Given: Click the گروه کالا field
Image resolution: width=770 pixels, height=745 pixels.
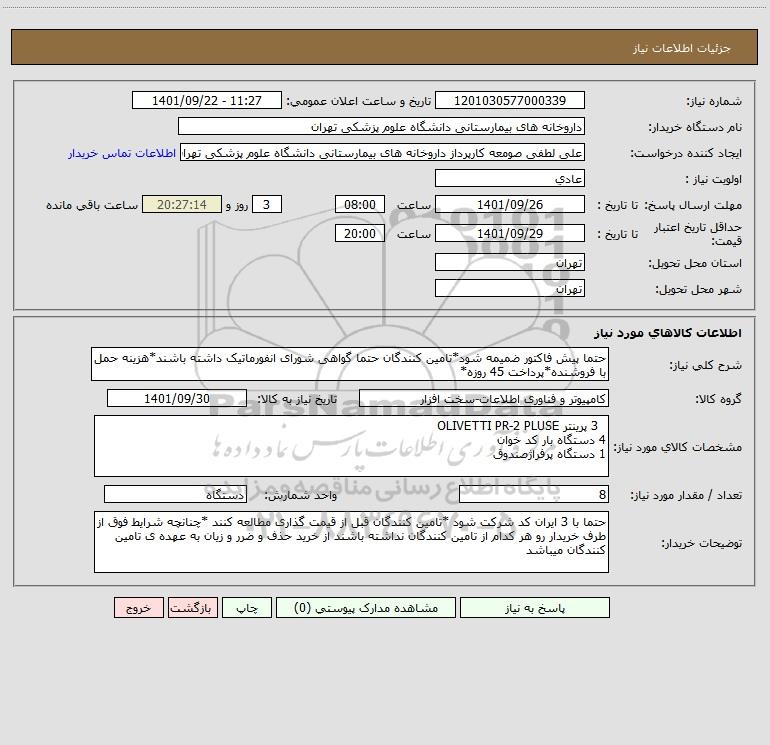Looking at the screenshot, I should tap(484, 399).
